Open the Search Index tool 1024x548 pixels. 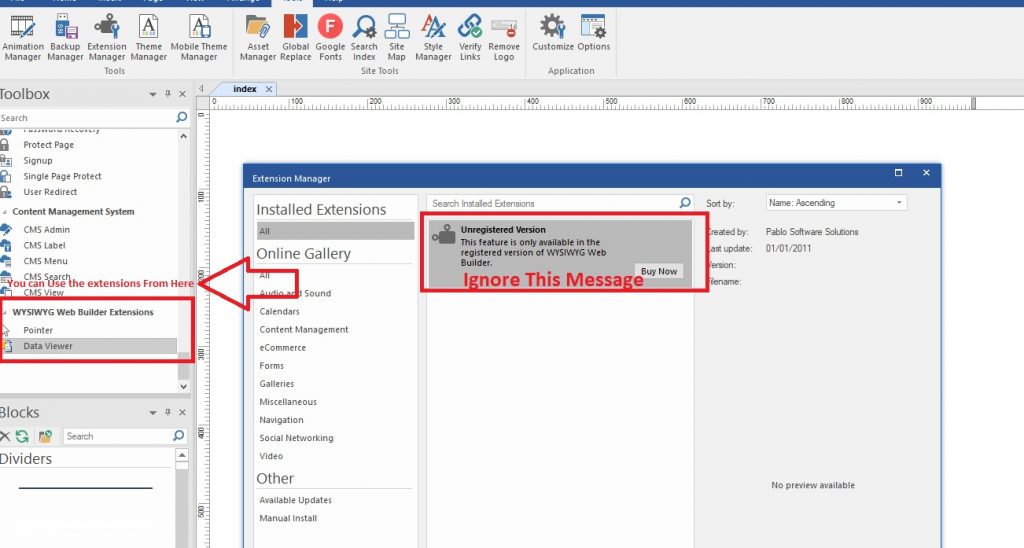[364, 38]
